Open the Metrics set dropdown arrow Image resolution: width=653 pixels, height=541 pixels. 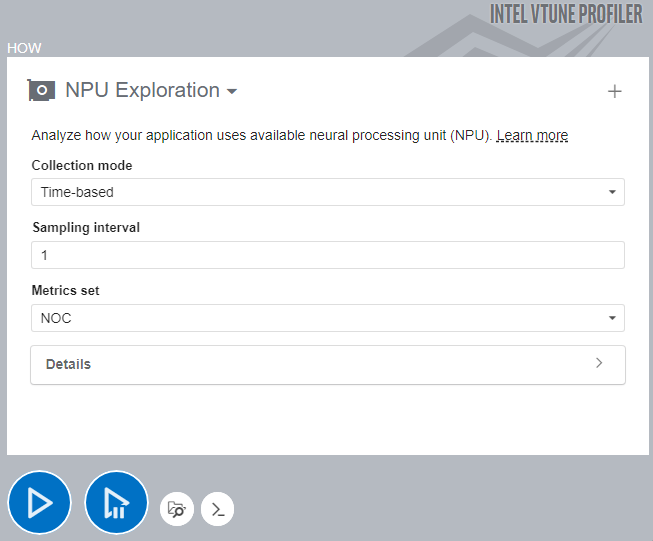click(x=612, y=319)
